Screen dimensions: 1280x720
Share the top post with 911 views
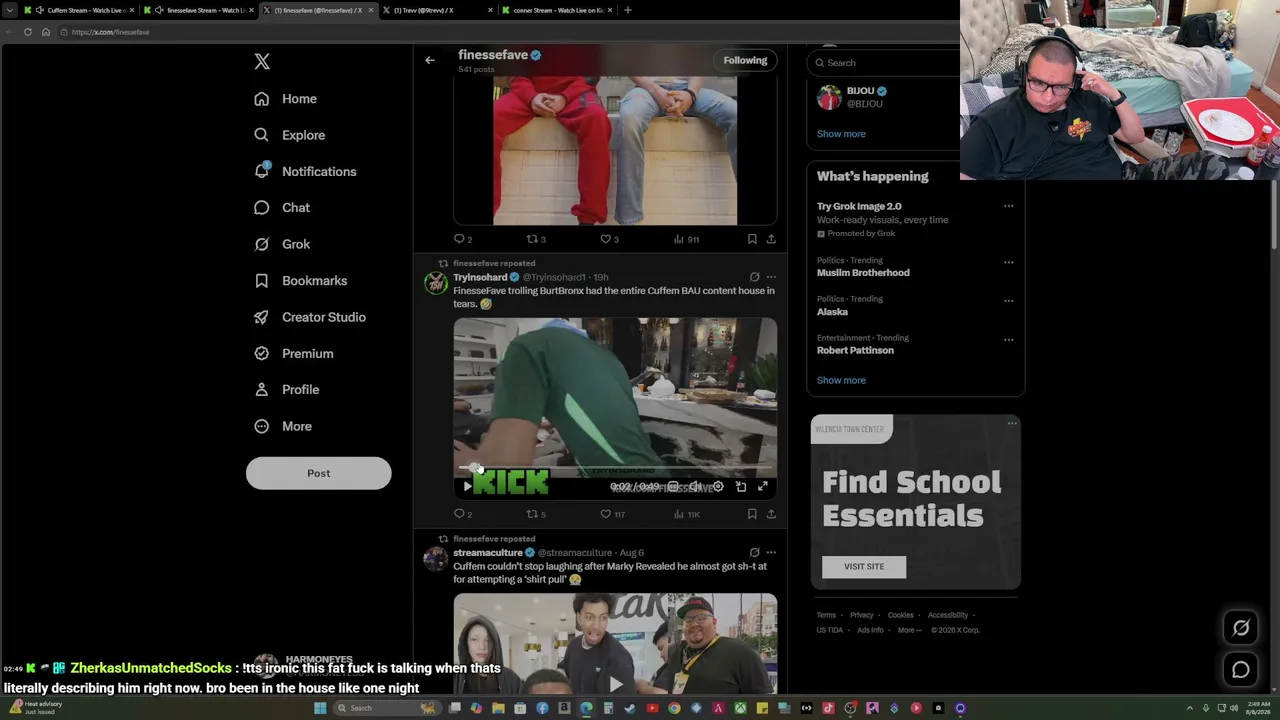[771, 239]
